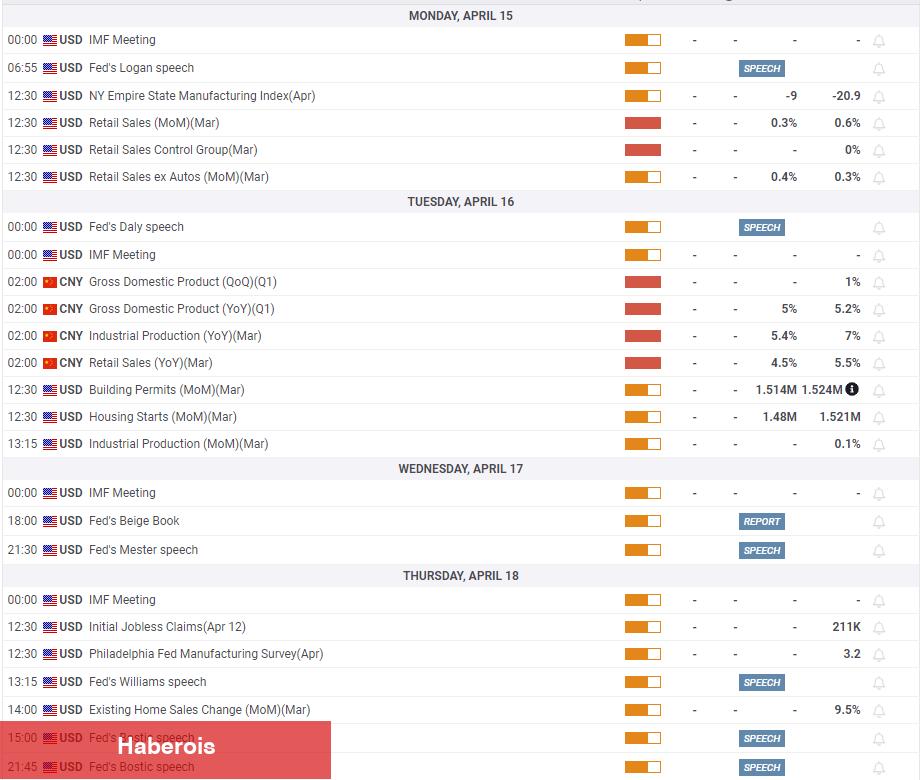Open Housing Starts (MoM)(Mar) event details
This screenshot has height=780, width=922.
(x=162, y=417)
